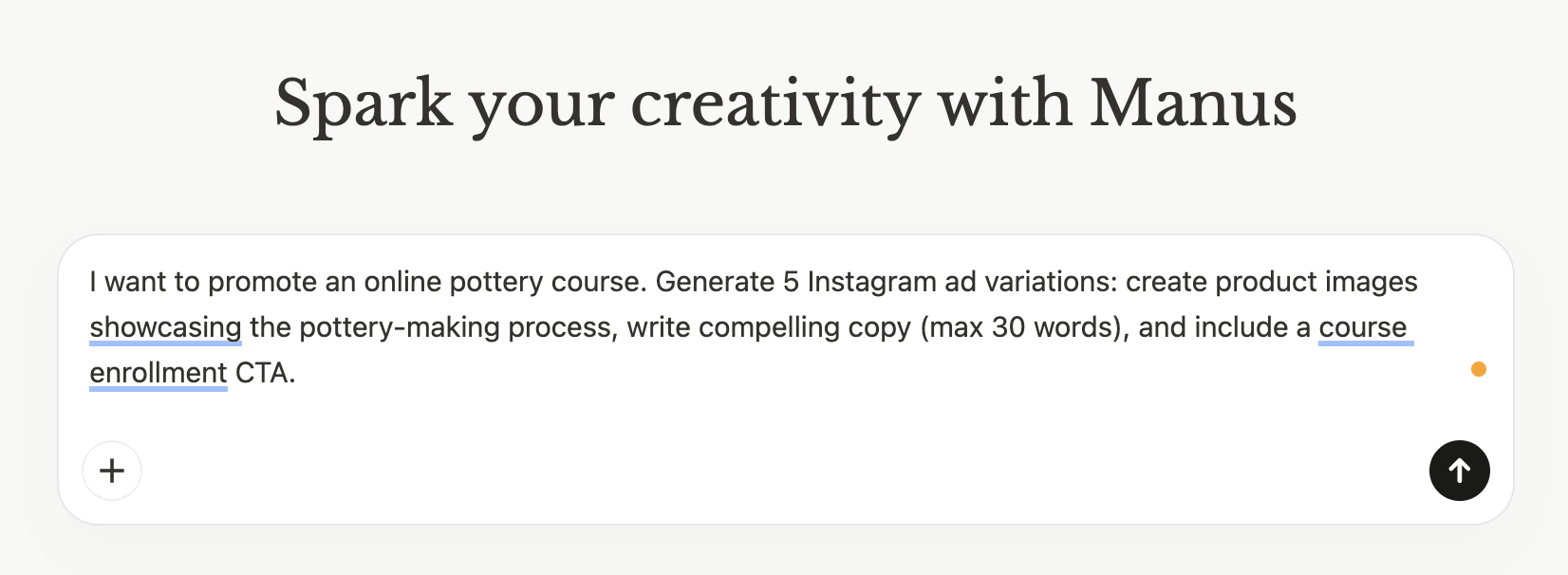Place cursor on the word "Generate"
The width and height of the screenshot is (1568, 575).
(x=715, y=282)
